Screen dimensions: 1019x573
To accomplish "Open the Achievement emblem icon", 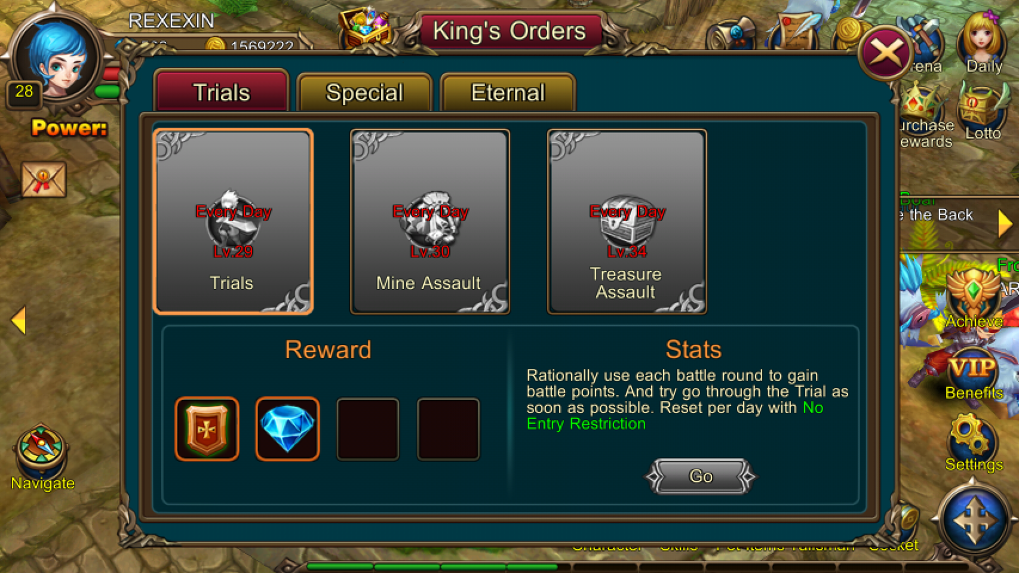I will 973,300.
